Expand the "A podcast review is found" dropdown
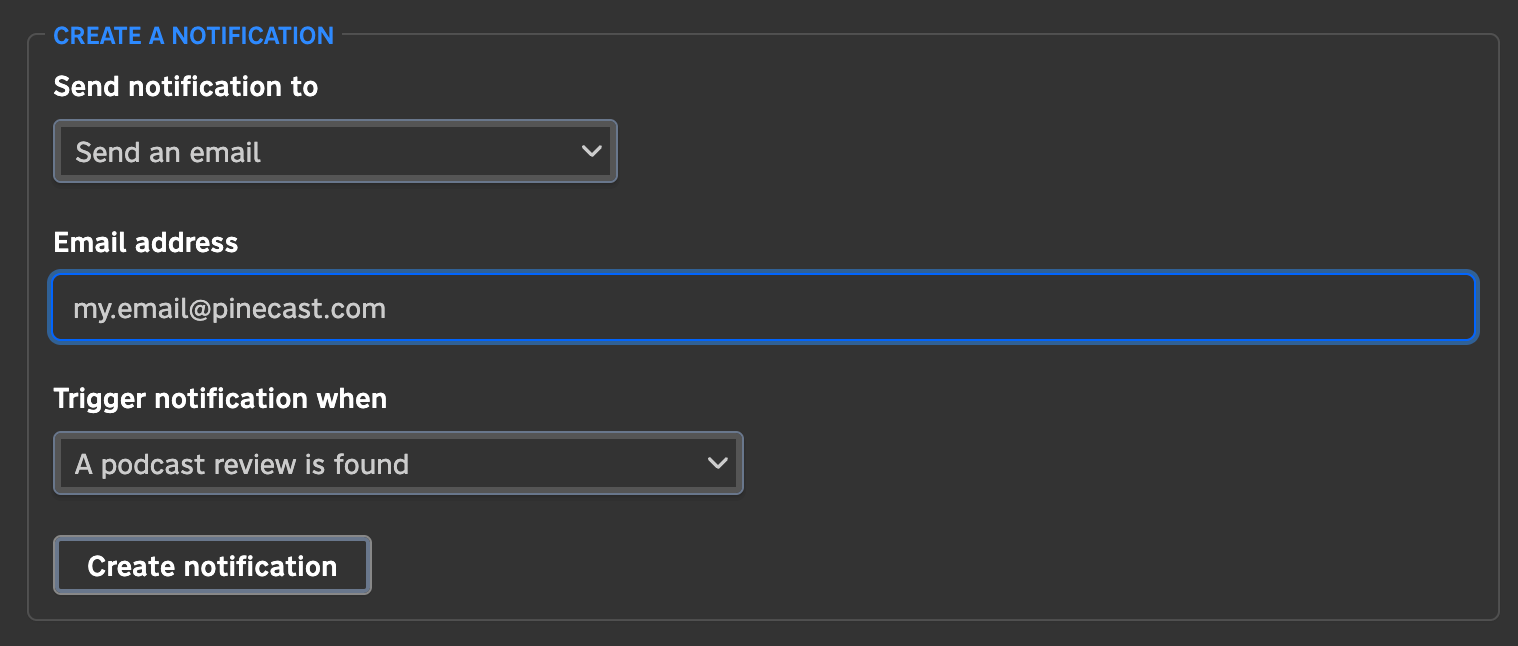Screen dimensions: 1518x646 [x=398, y=464]
